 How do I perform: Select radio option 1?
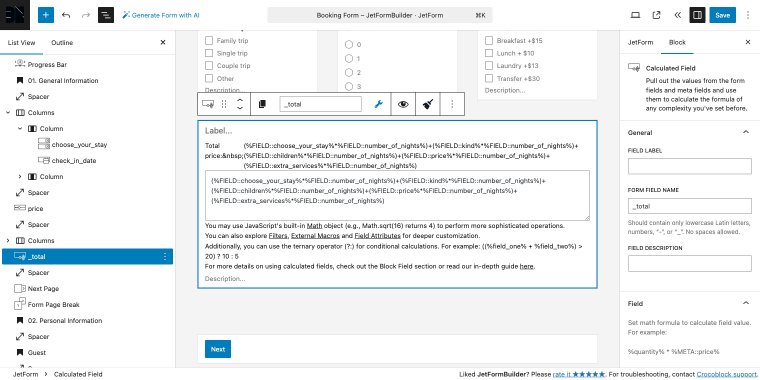click(x=349, y=59)
